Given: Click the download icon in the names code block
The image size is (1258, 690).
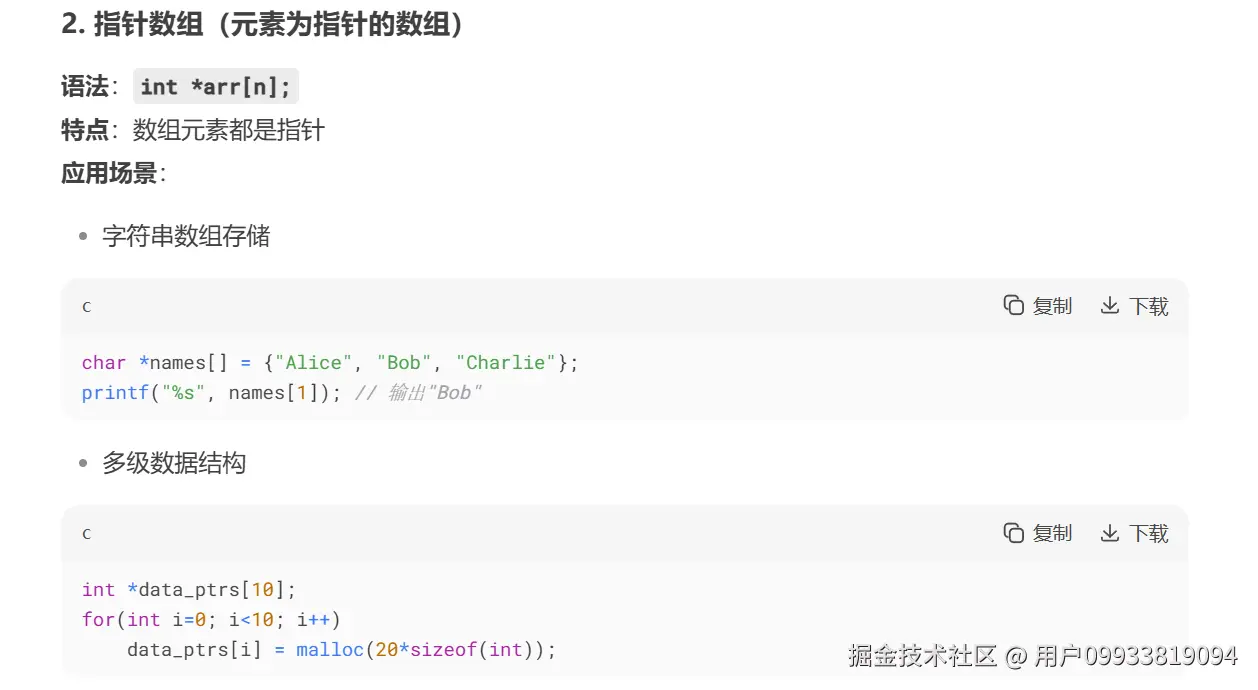Looking at the screenshot, I should tap(1109, 306).
